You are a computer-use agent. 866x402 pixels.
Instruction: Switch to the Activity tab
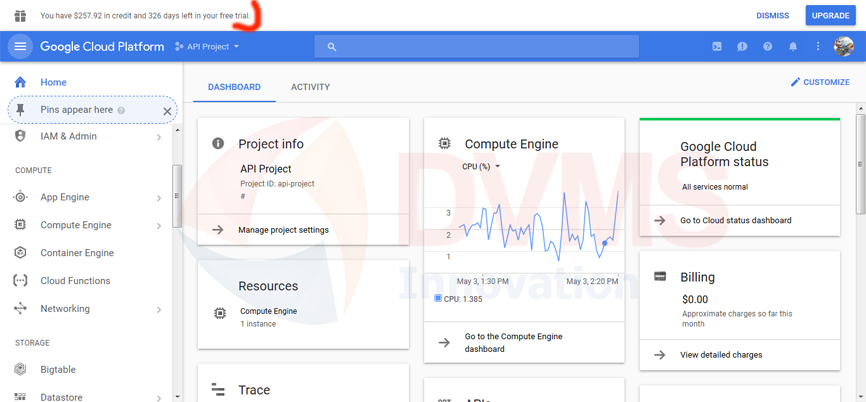(x=310, y=87)
